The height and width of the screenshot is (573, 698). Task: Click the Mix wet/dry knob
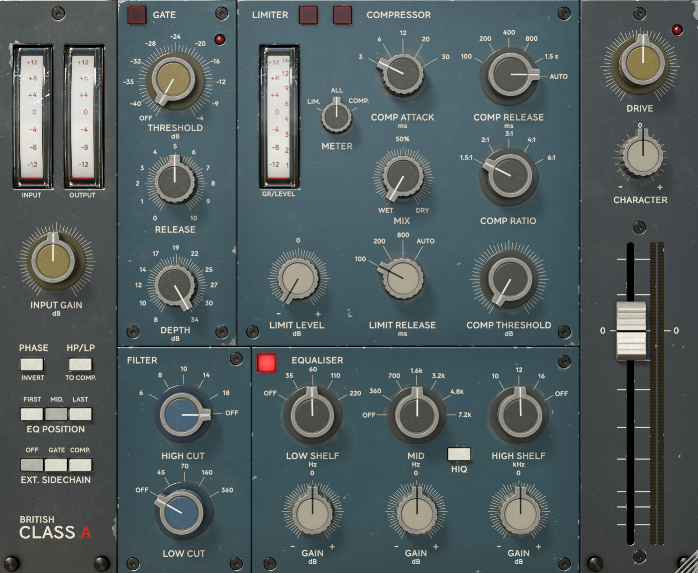tap(402, 177)
